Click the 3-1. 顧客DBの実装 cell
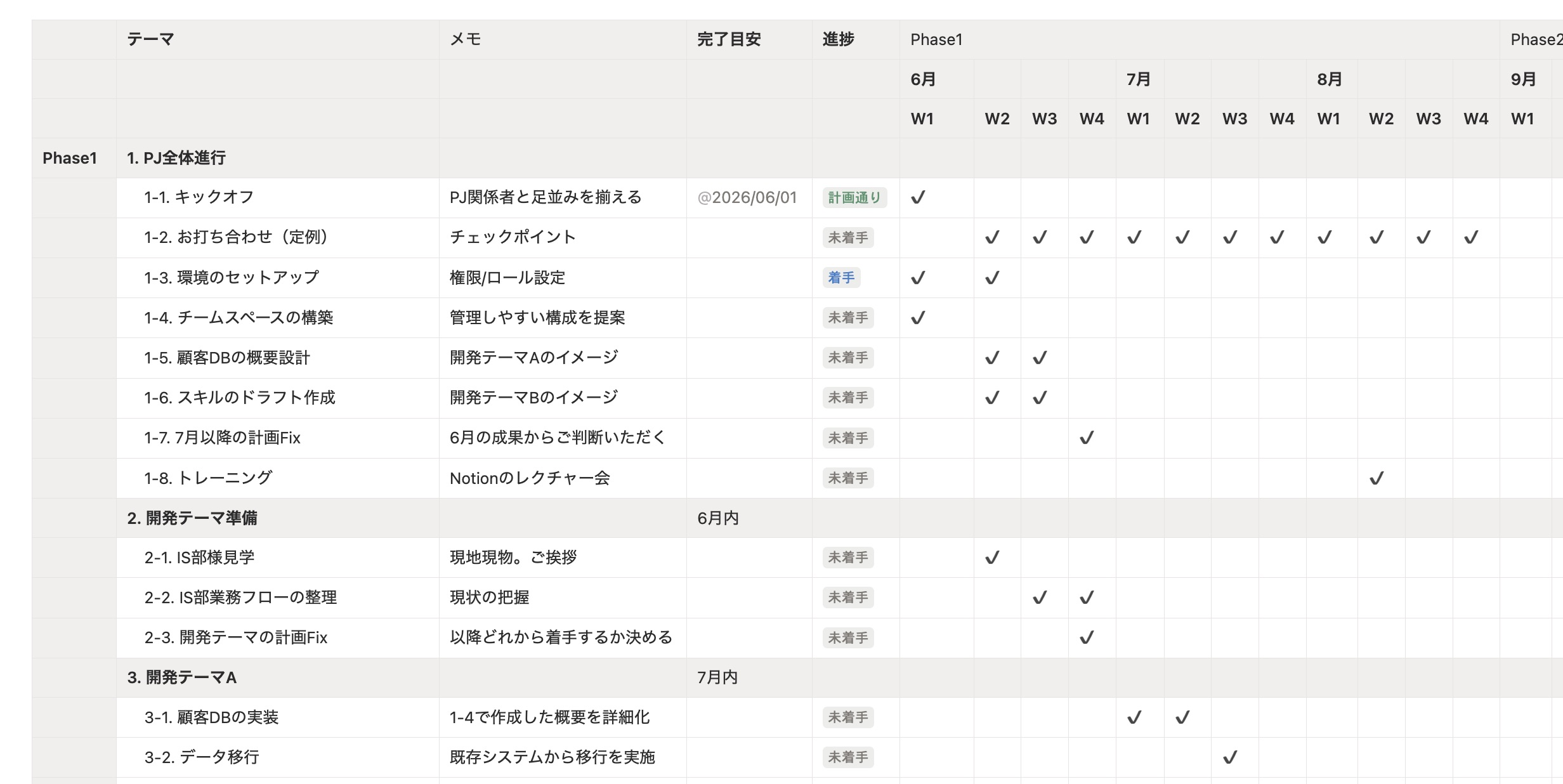 pos(277,717)
